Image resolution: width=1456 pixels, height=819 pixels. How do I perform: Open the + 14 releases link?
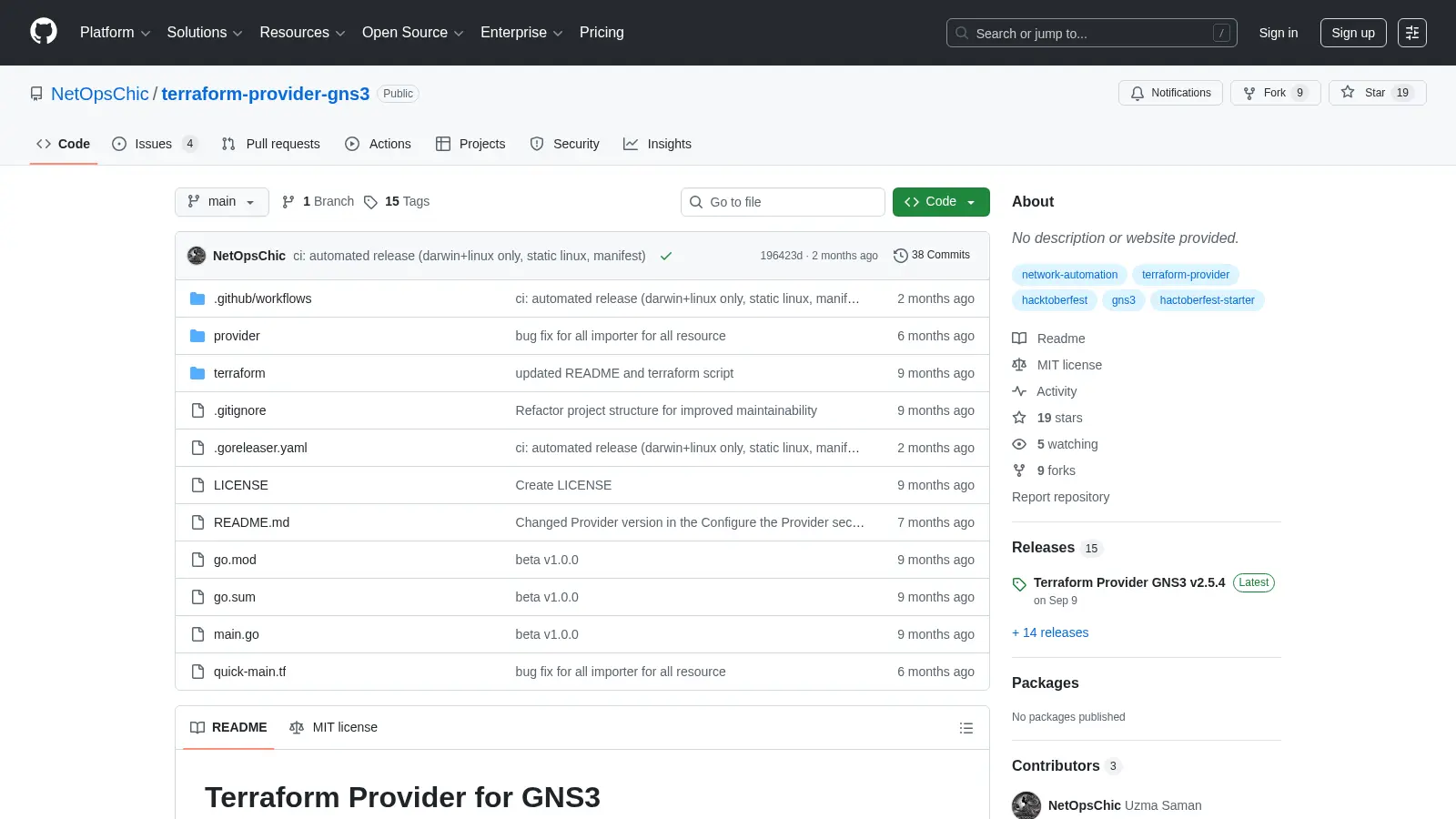(x=1050, y=632)
